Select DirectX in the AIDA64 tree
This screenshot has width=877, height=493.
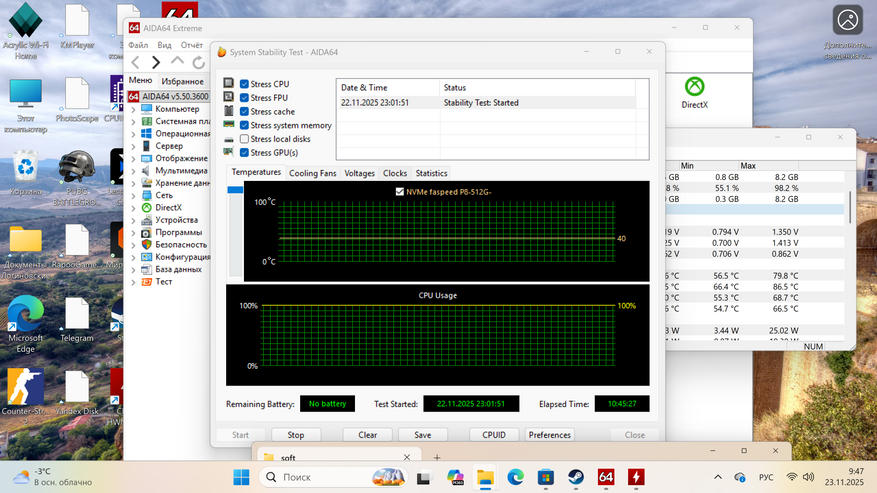click(x=168, y=207)
